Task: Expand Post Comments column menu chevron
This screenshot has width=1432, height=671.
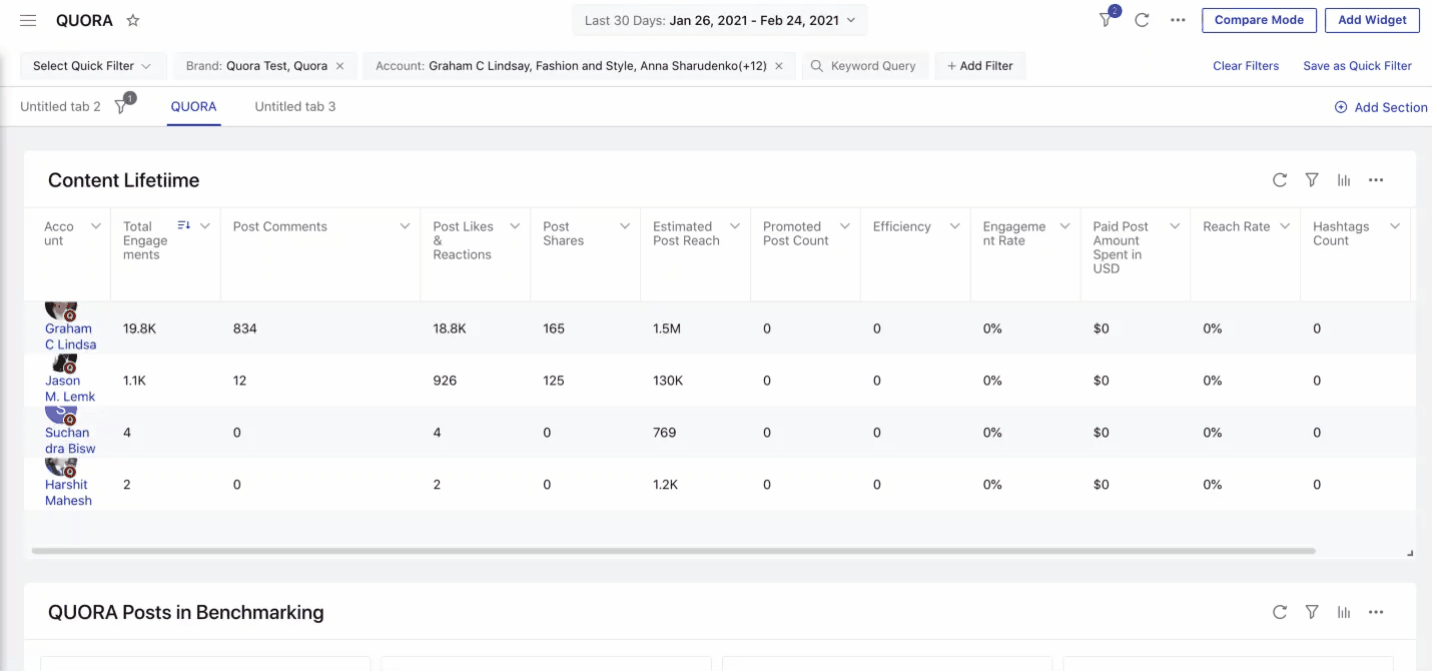Action: click(x=405, y=227)
